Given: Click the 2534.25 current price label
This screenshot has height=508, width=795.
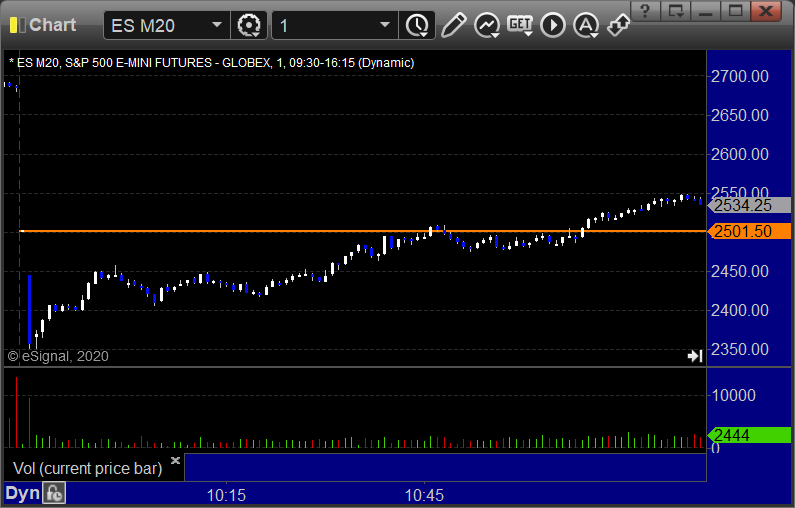Looking at the screenshot, I should 750,205.
